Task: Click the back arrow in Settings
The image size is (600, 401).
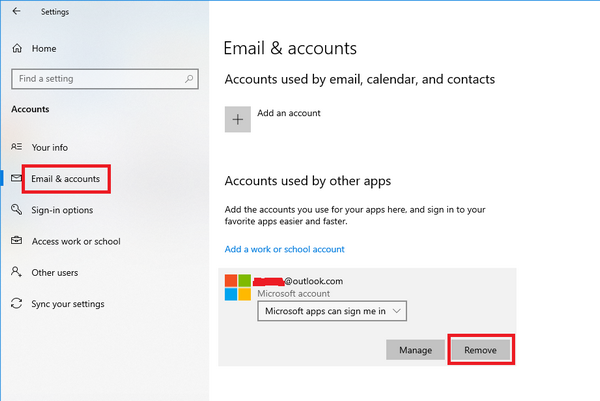Action: pyautogui.click(x=16, y=11)
